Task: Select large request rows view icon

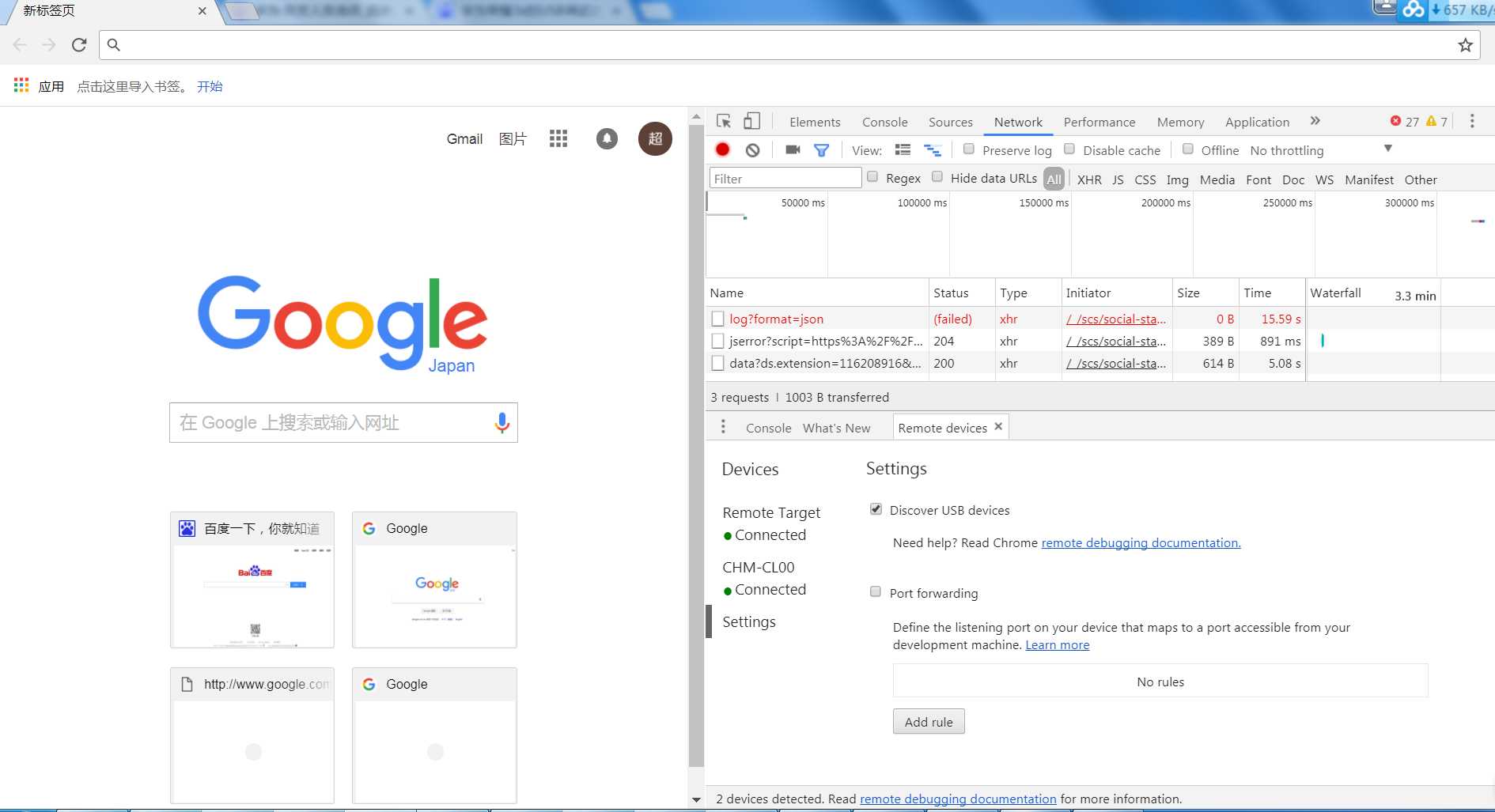Action: tap(903, 149)
